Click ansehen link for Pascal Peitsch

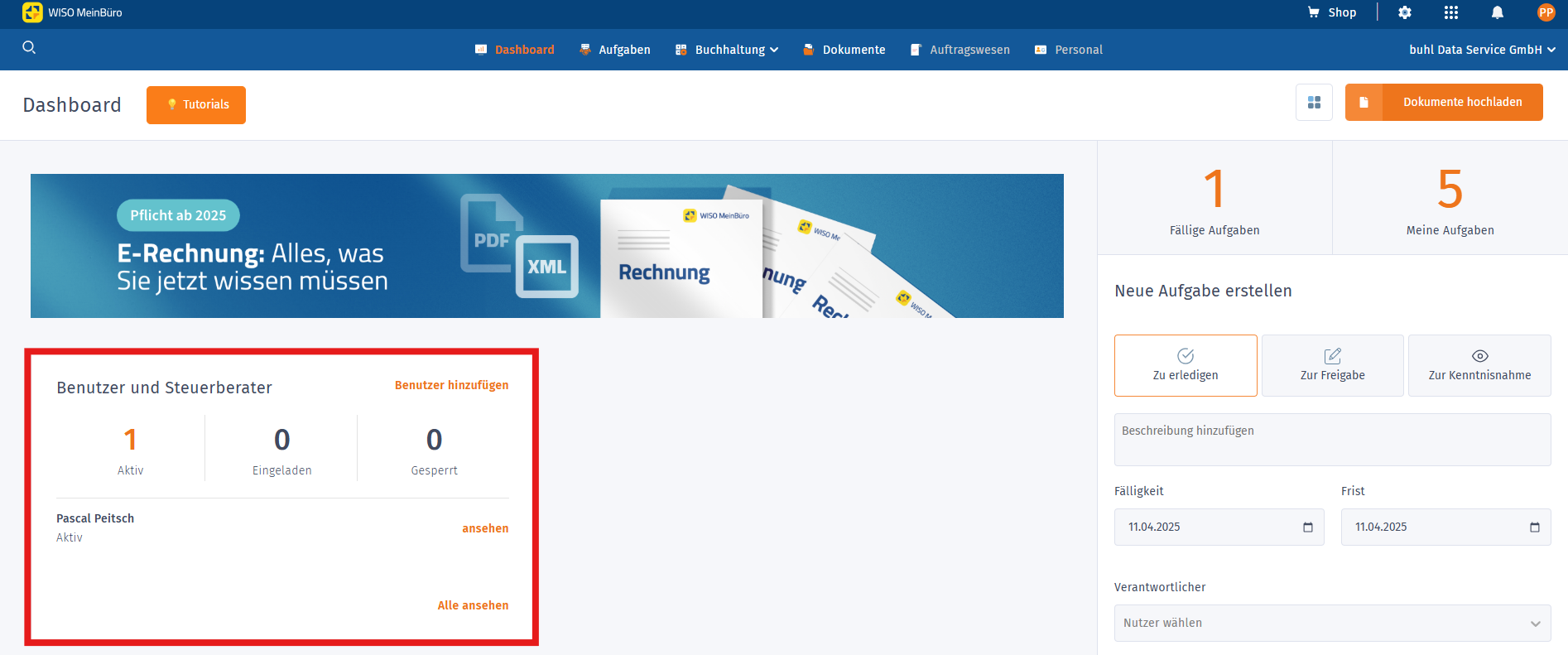pos(485,528)
